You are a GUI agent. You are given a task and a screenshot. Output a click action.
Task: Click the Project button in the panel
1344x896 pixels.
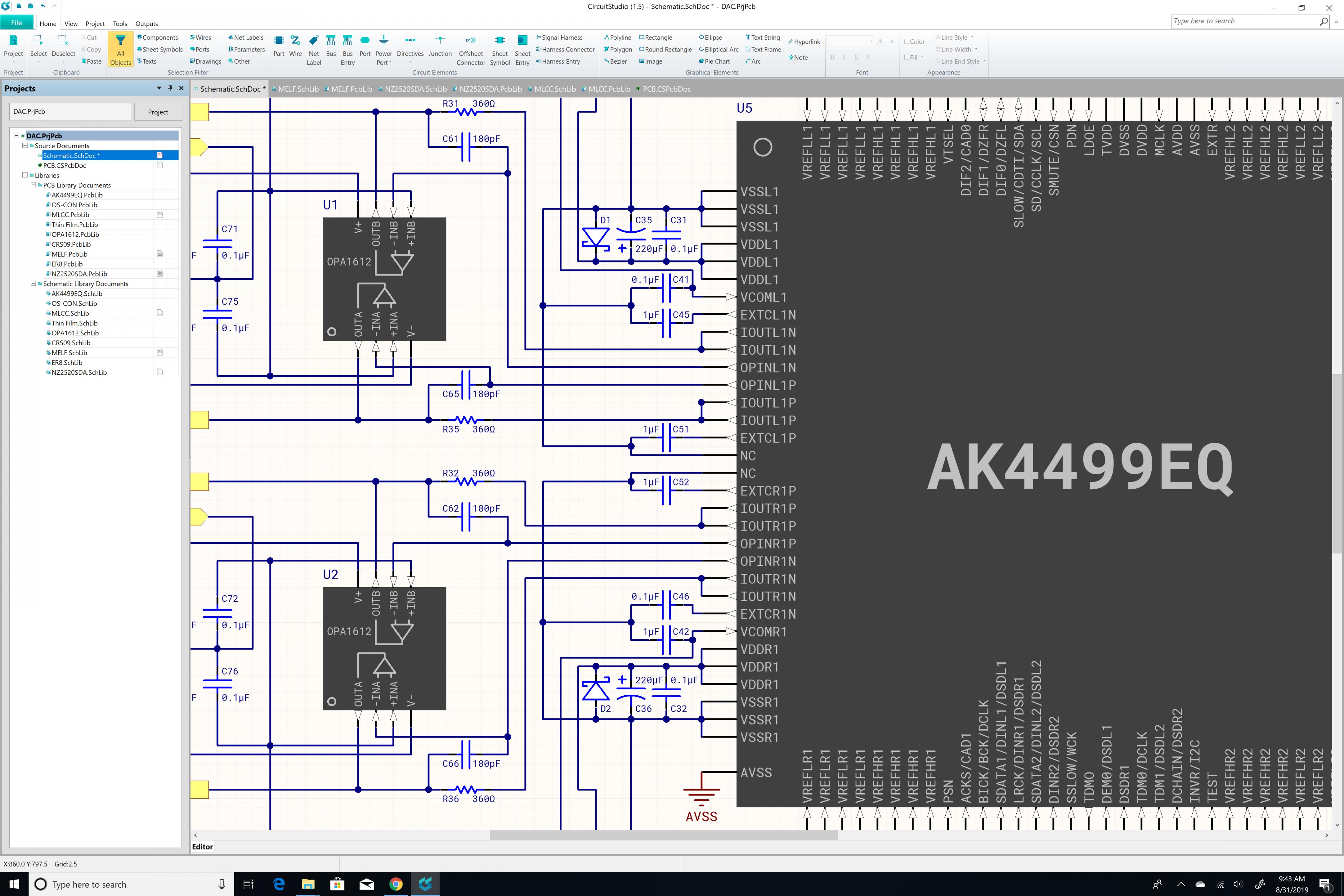coord(158,112)
